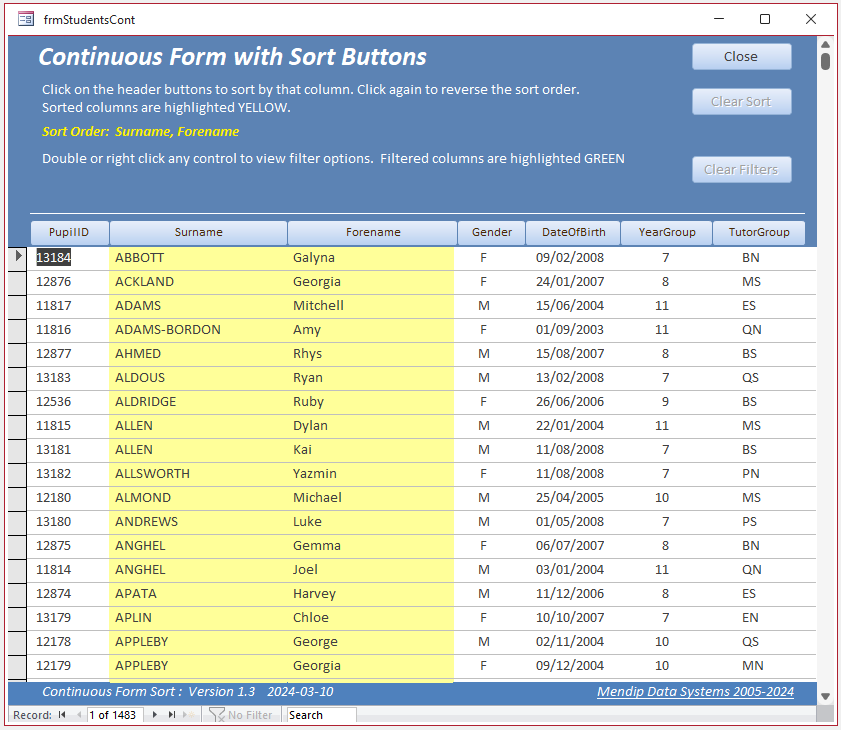Click the surname APATA
The image size is (841, 730).
[136, 594]
